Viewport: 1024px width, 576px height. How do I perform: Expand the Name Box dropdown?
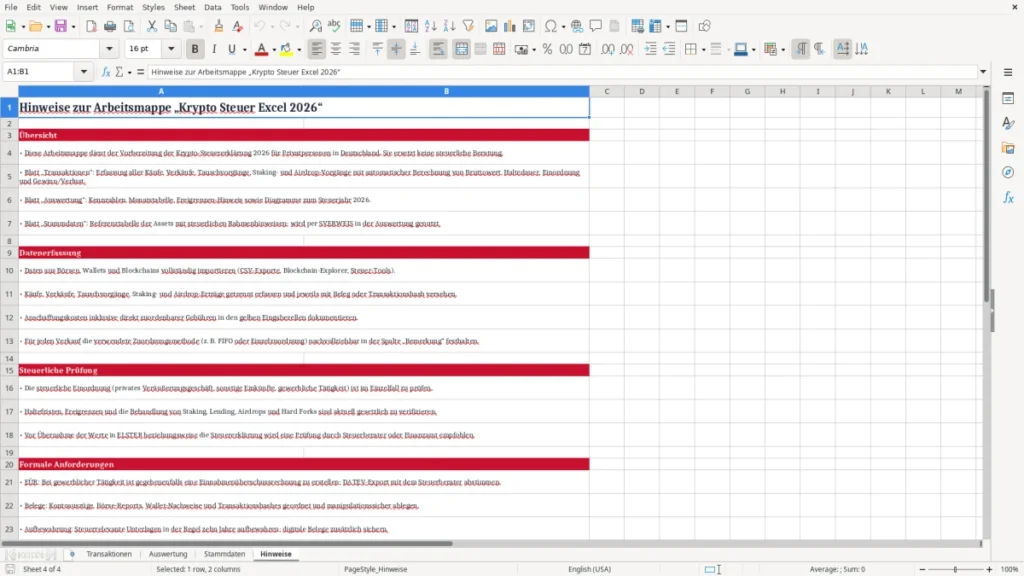pos(84,72)
